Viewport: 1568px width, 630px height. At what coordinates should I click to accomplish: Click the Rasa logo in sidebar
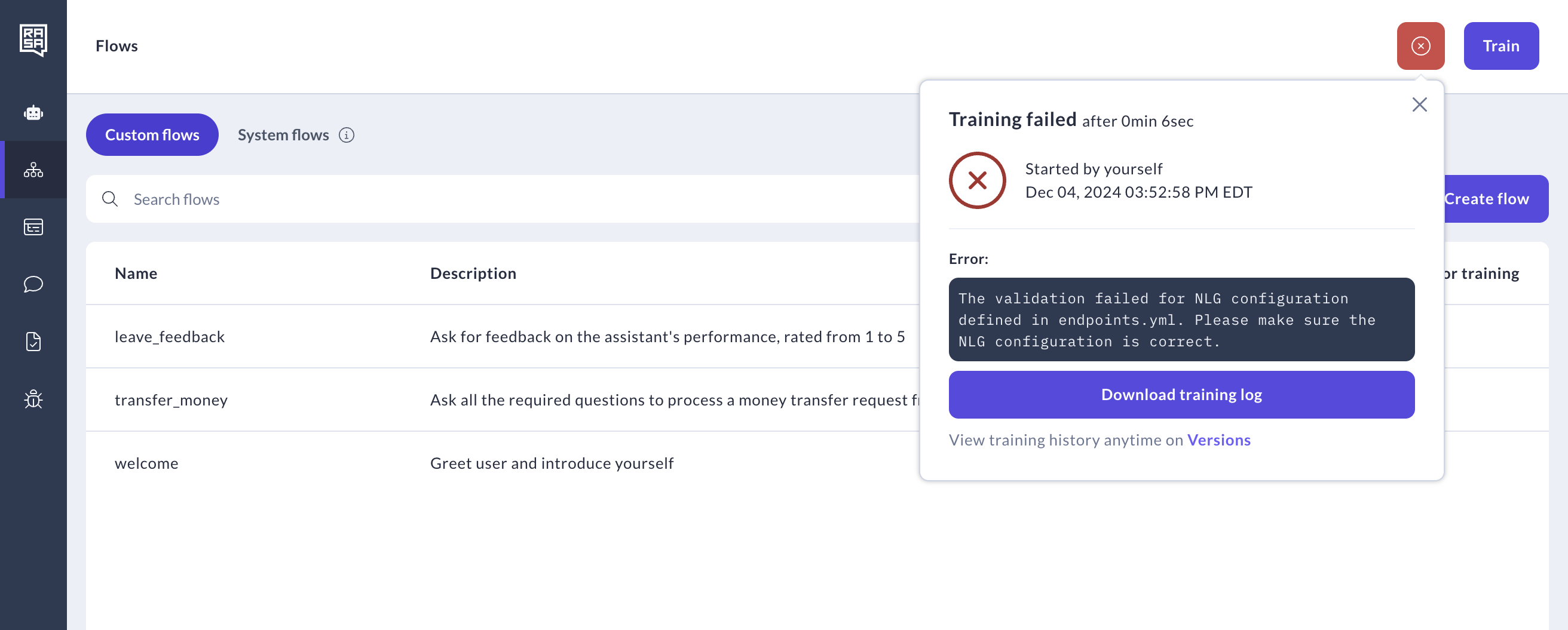tap(33, 40)
